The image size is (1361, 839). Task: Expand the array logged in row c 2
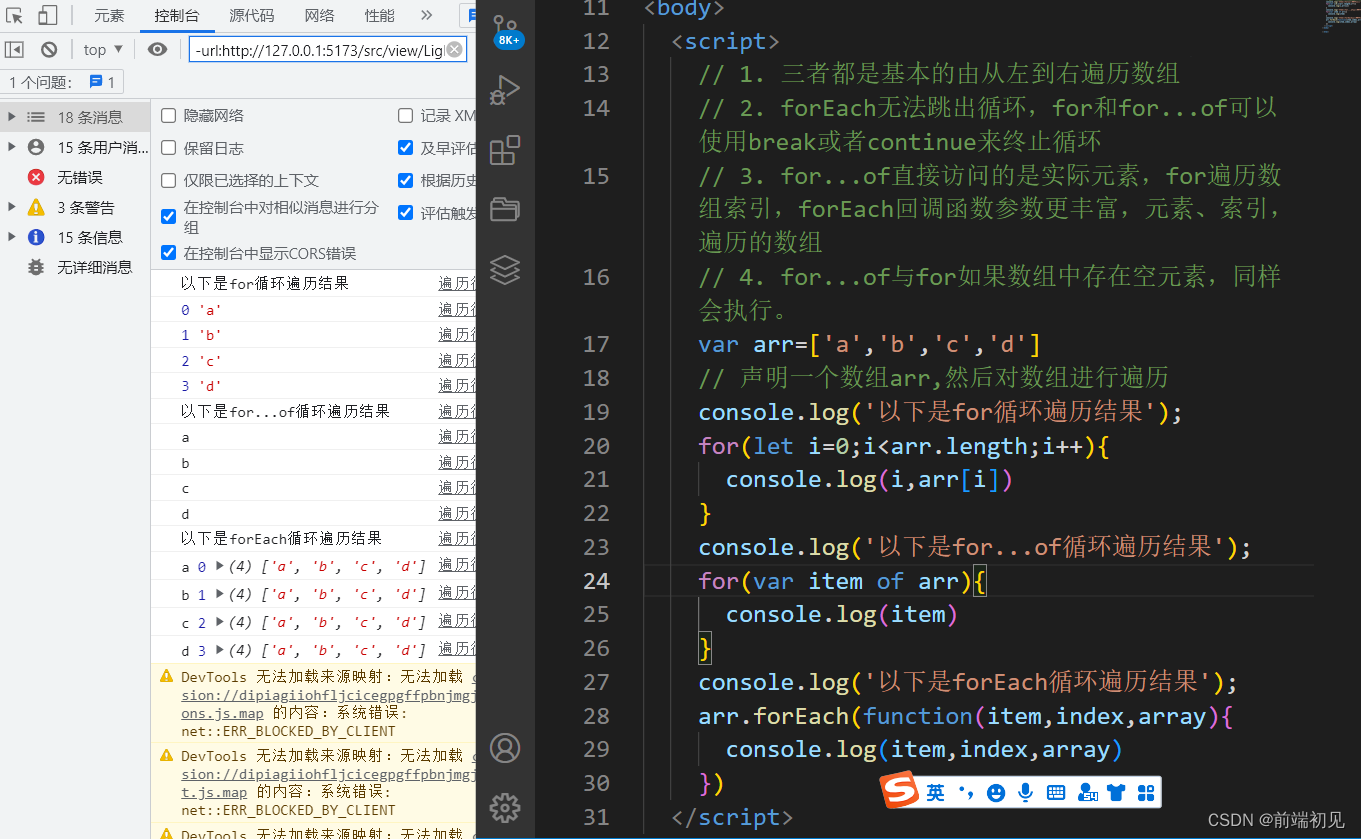tap(221, 622)
